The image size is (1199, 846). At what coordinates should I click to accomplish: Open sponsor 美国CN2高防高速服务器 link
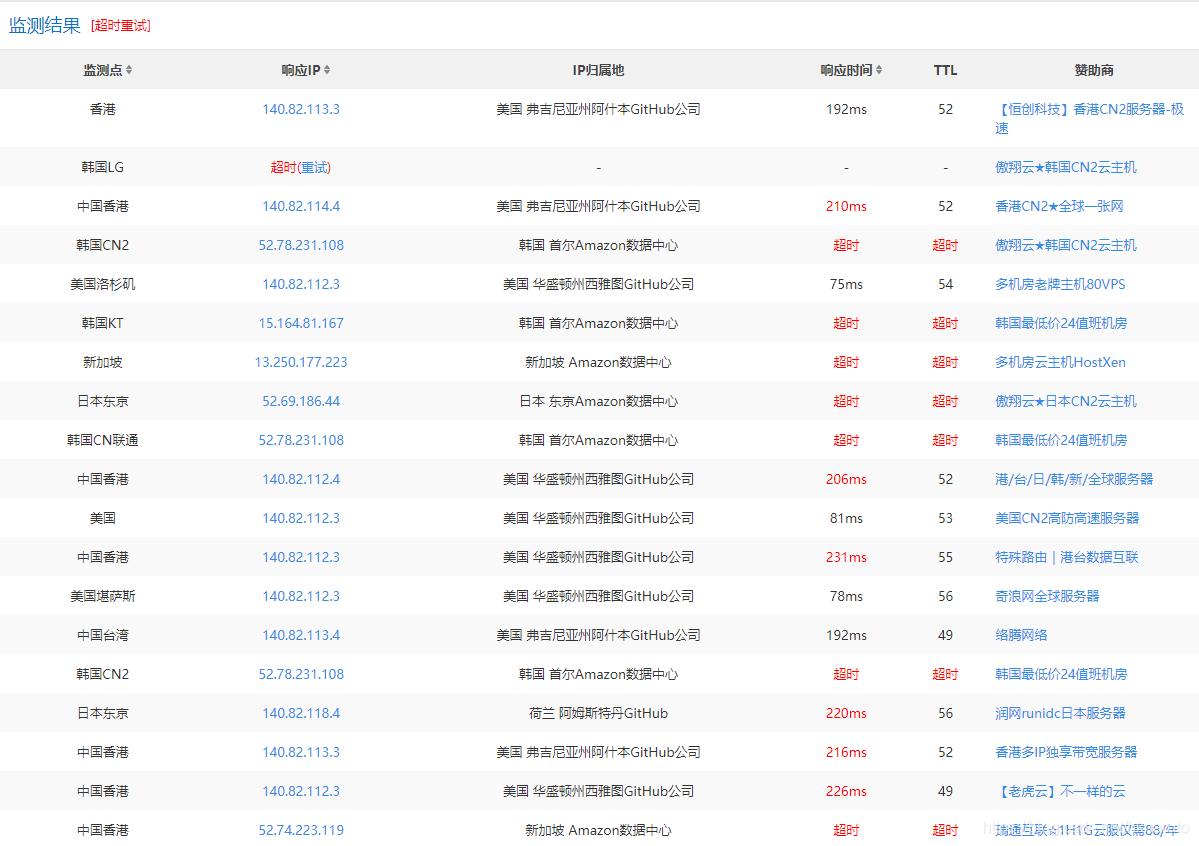point(1067,518)
